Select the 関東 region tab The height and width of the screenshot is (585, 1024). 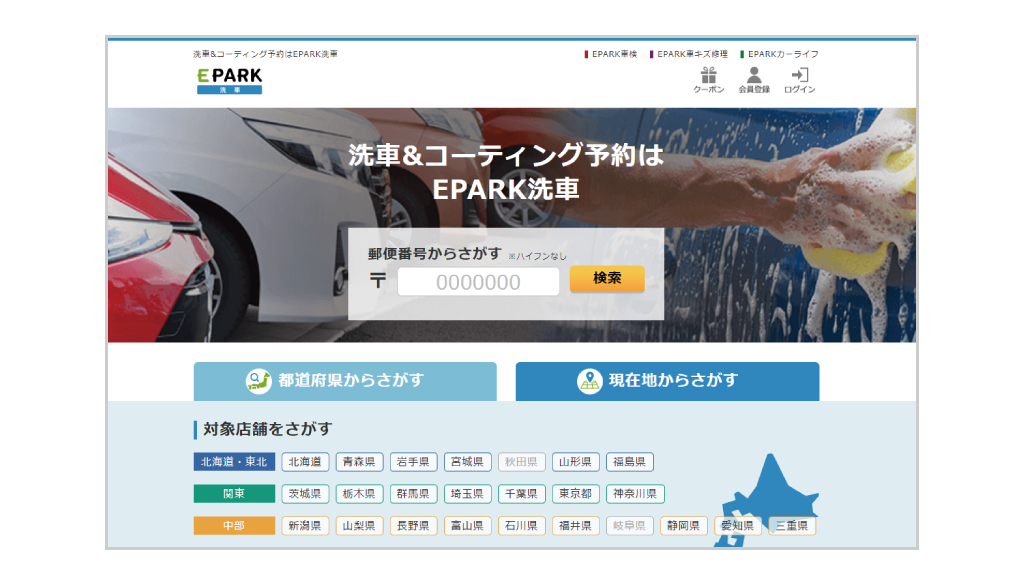[233, 493]
